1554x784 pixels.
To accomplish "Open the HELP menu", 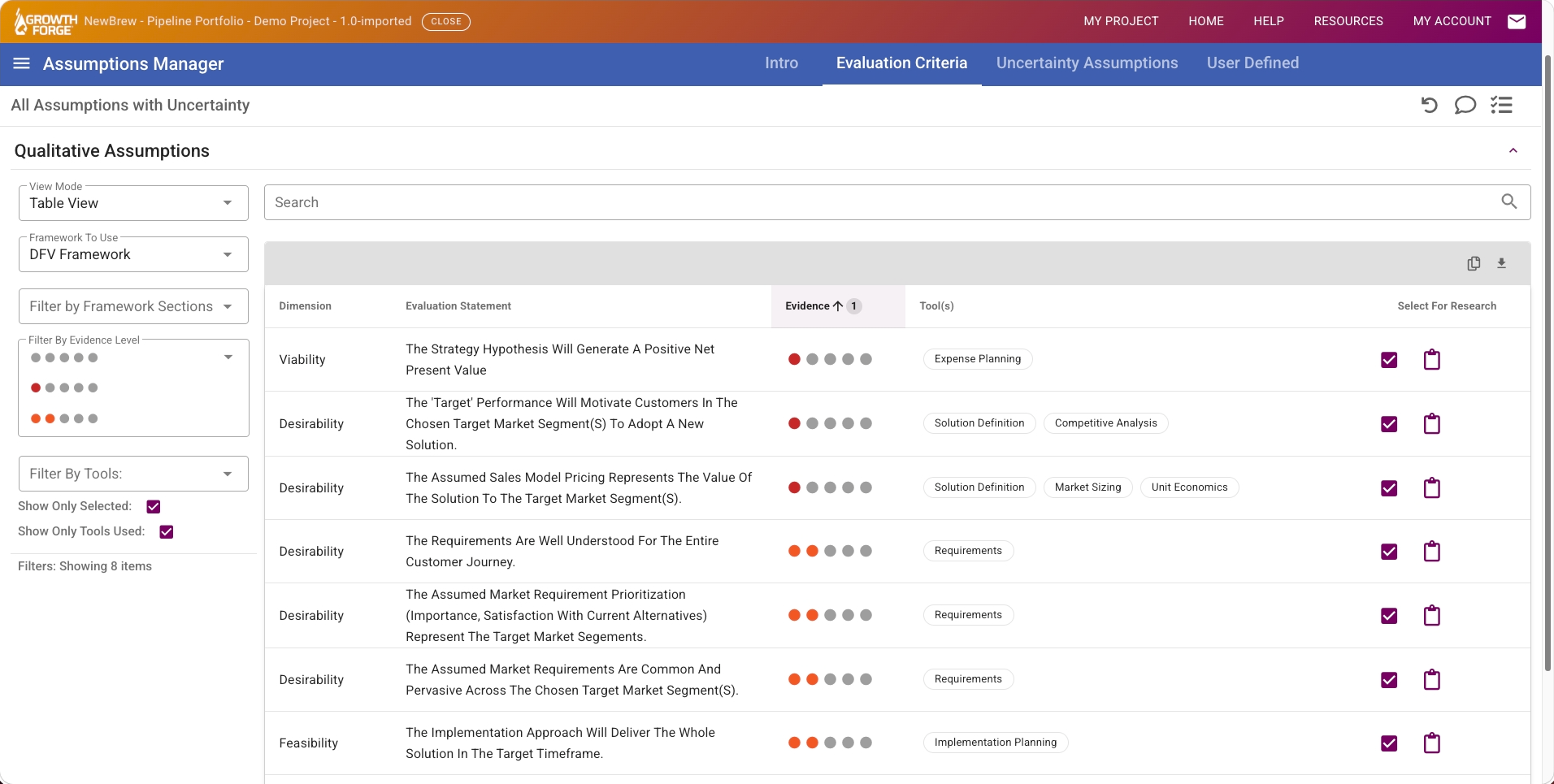I will 1268,21.
